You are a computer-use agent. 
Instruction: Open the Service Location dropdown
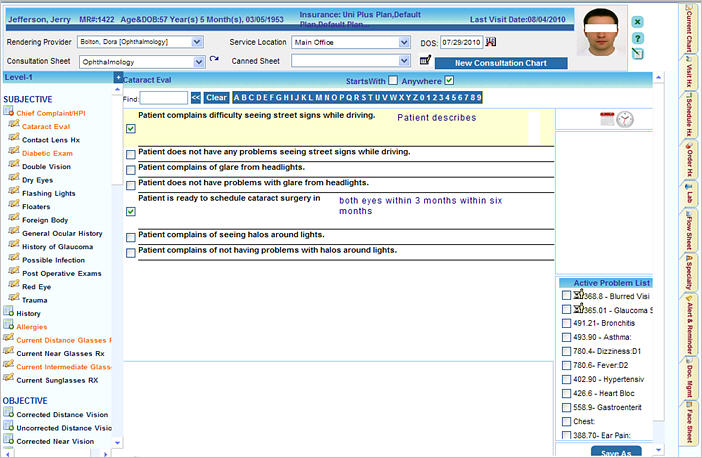(404, 43)
